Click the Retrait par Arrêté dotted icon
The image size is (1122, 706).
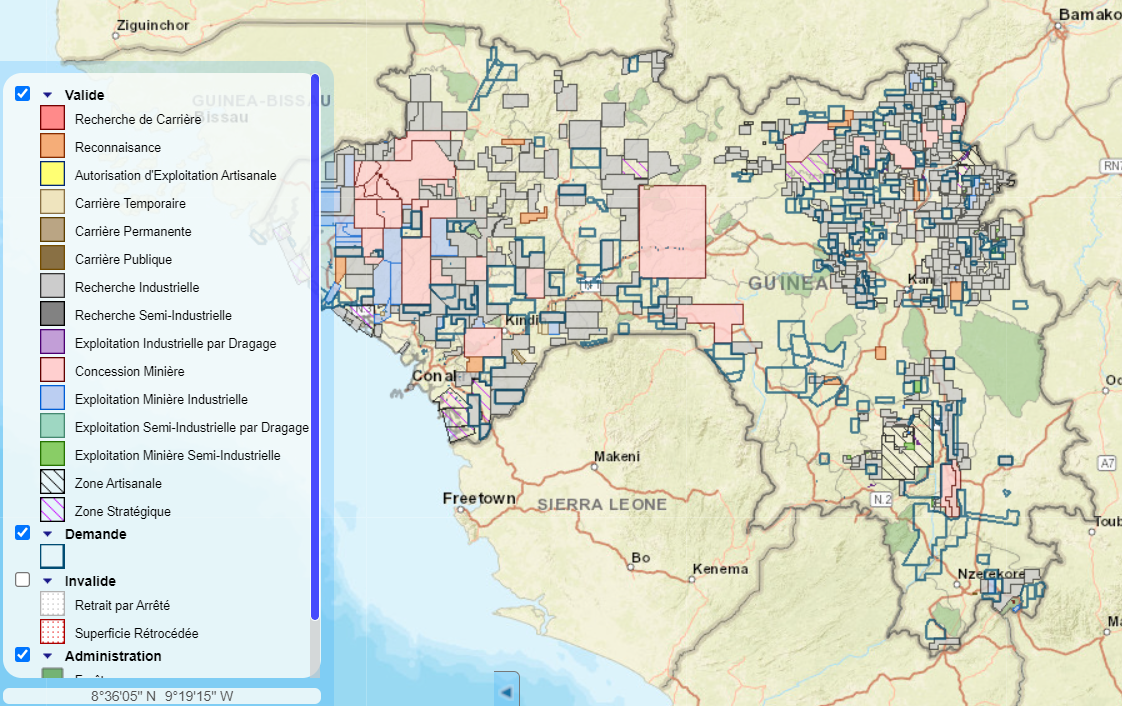point(52,604)
